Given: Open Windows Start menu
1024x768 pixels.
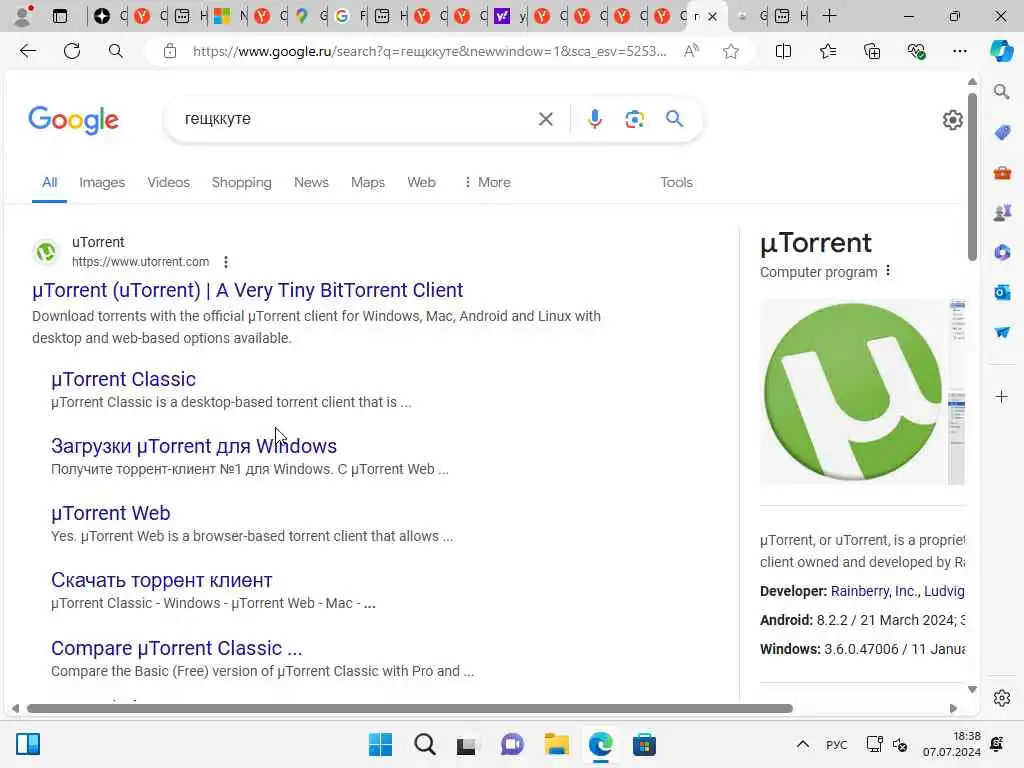Looking at the screenshot, I should point(380,744).
